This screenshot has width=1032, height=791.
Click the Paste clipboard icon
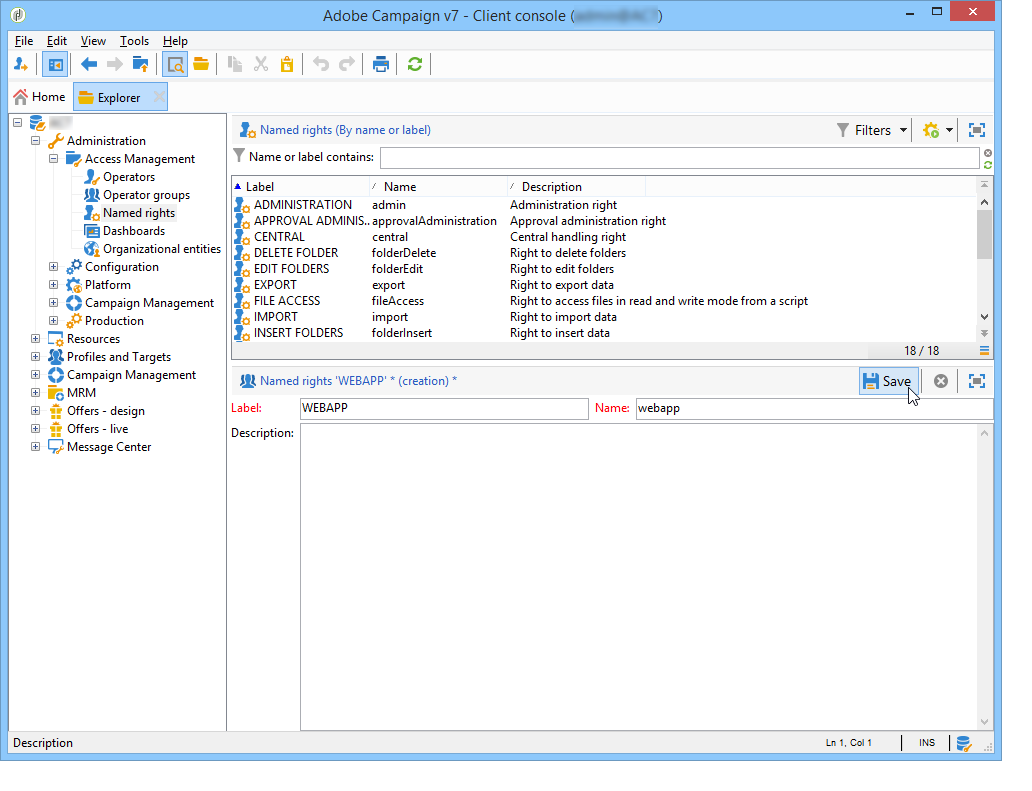click(287, 64)
